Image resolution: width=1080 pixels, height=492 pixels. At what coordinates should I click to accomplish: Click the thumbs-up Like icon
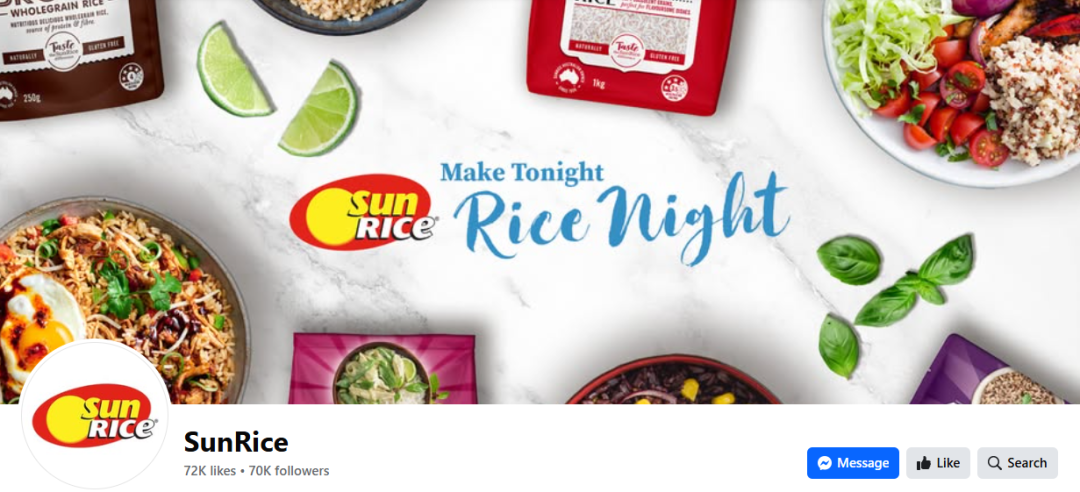[924, 463]
